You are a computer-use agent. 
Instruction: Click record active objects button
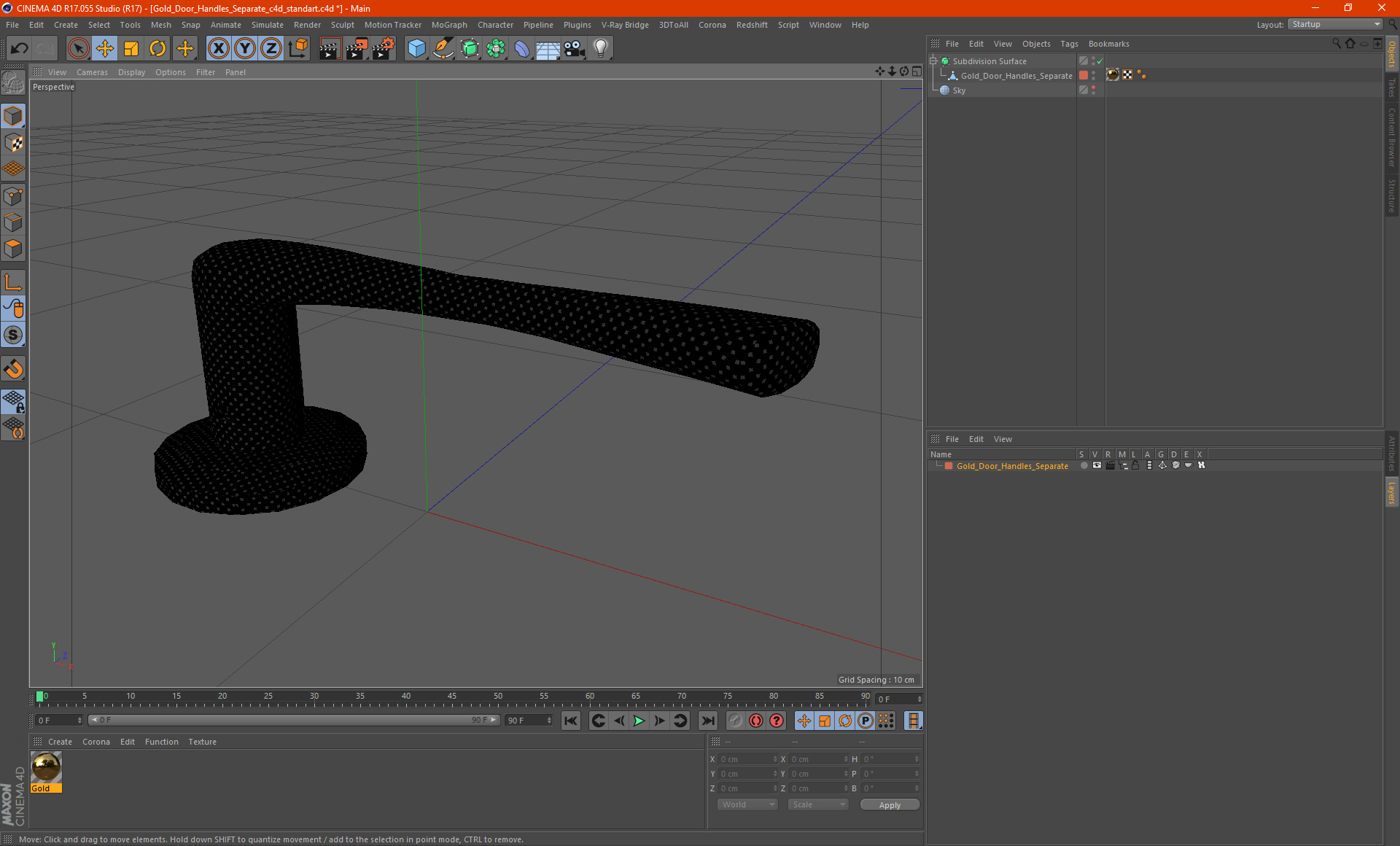[736, 721]
